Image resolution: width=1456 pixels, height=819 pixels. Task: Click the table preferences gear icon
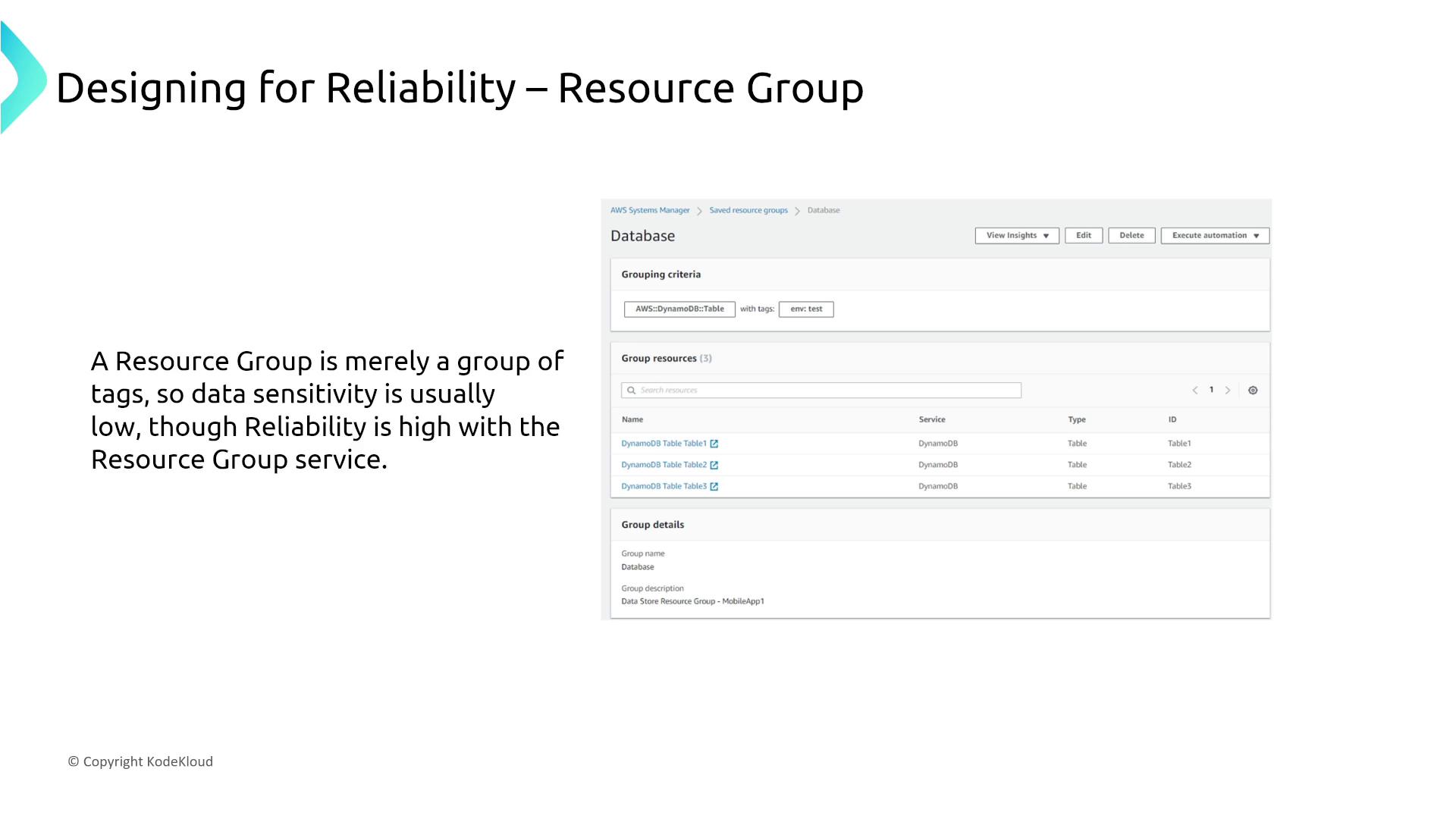coord(1253,391)
